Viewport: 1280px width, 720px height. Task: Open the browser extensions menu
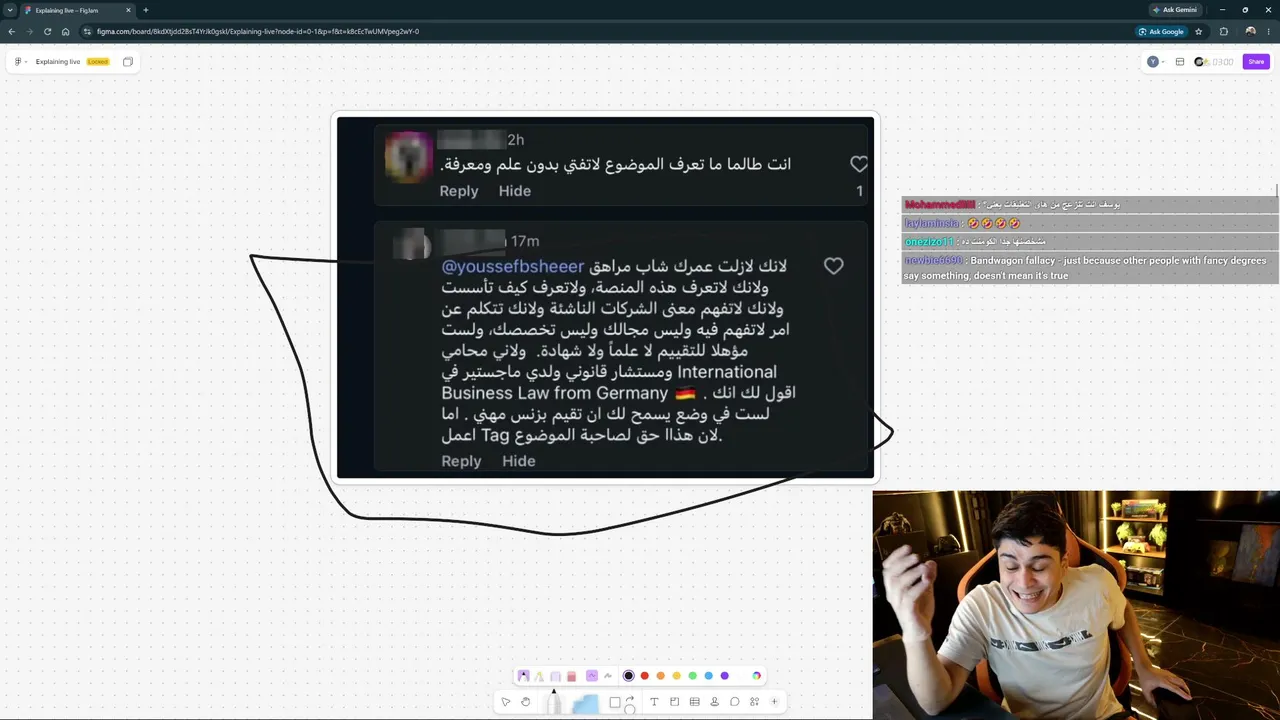1224,31
